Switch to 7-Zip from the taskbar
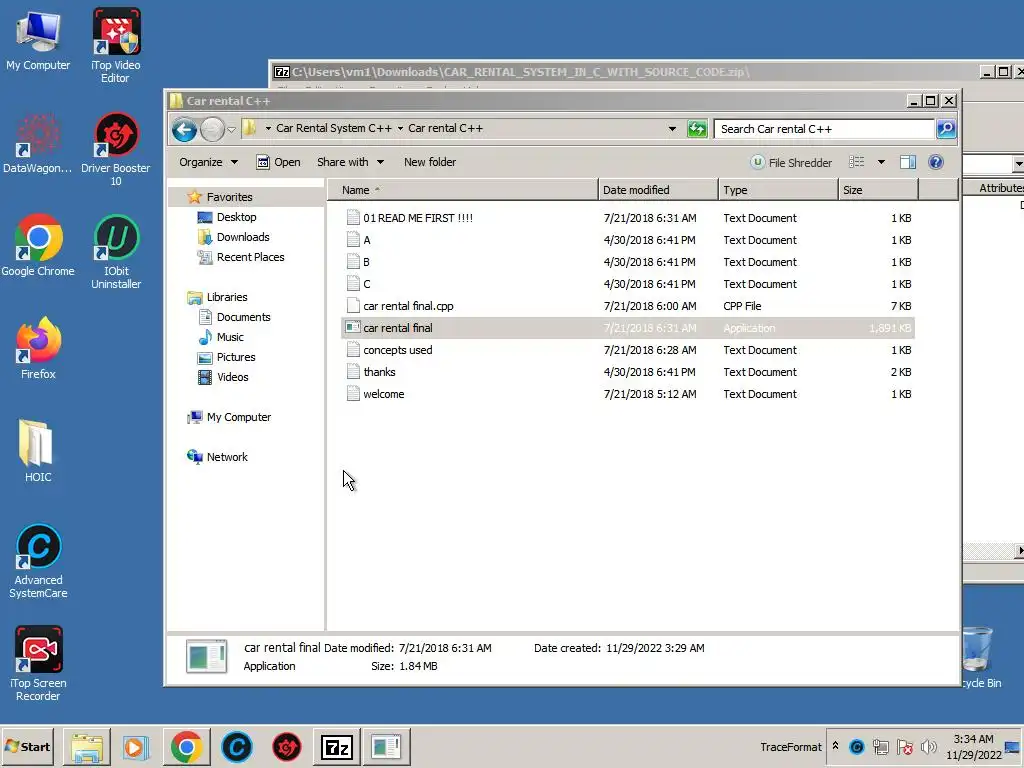The width and height of the screenshot is (1024, 768). coord(336,747)
